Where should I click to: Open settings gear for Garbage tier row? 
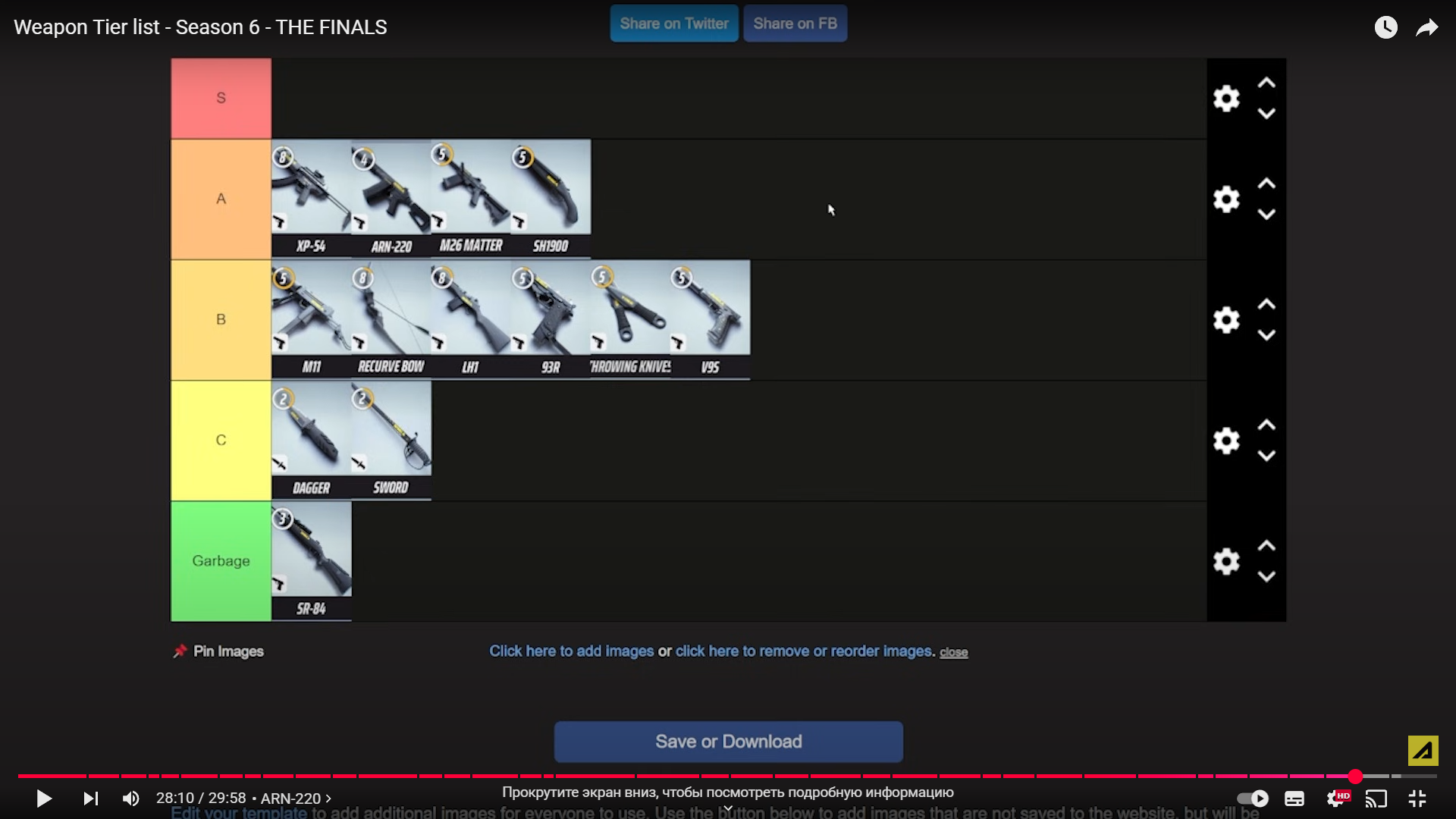pos(1226,561)
